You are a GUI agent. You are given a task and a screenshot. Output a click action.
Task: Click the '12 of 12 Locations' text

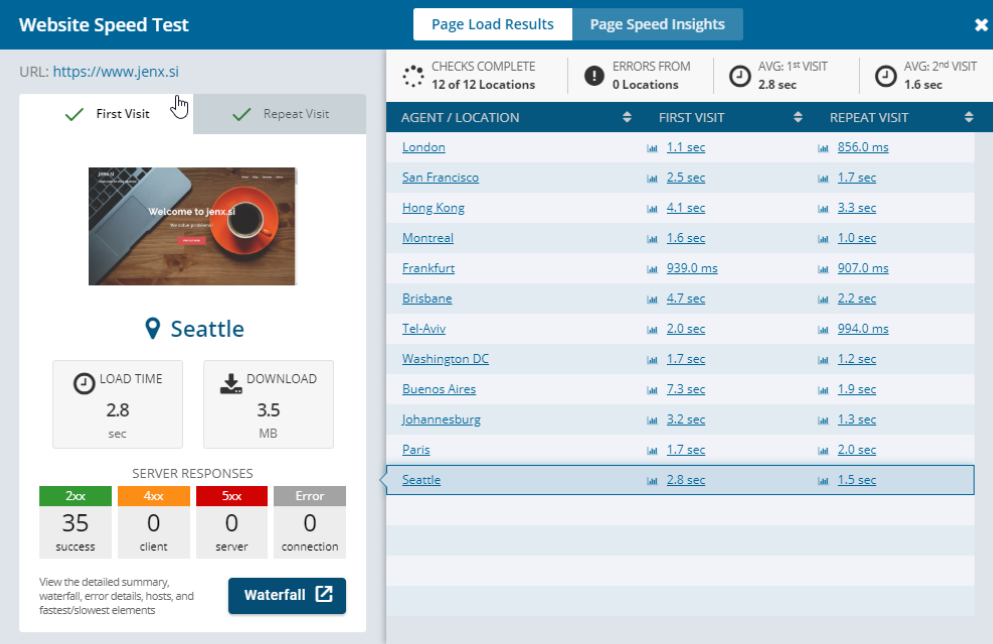click(x=483, y=85)
